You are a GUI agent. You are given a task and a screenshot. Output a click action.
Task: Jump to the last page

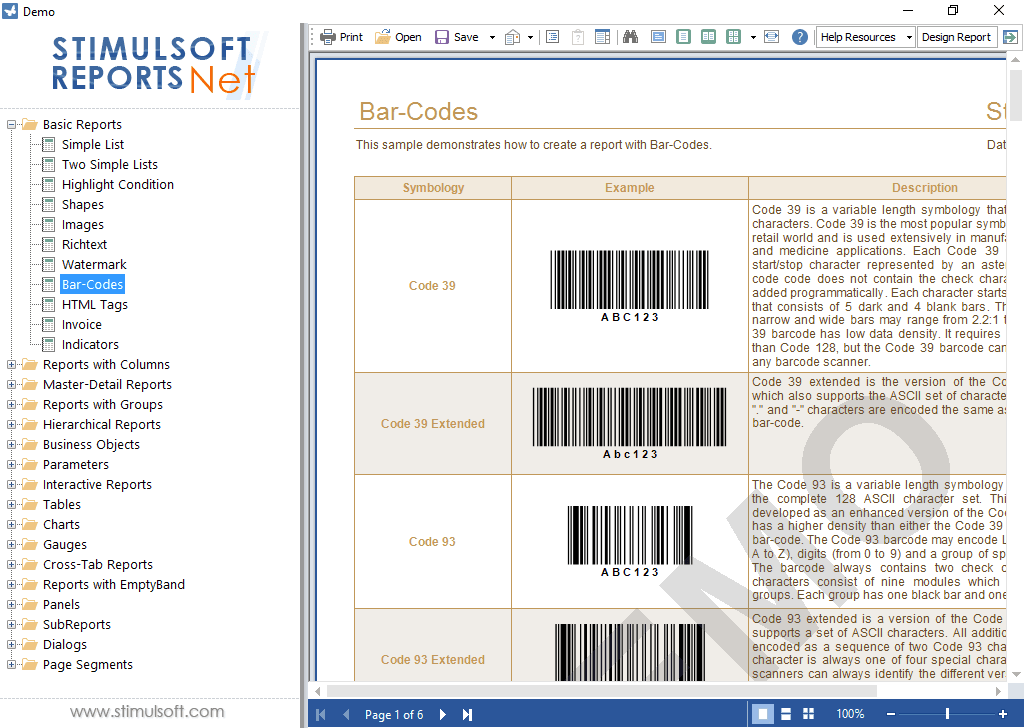click(468, 715)
